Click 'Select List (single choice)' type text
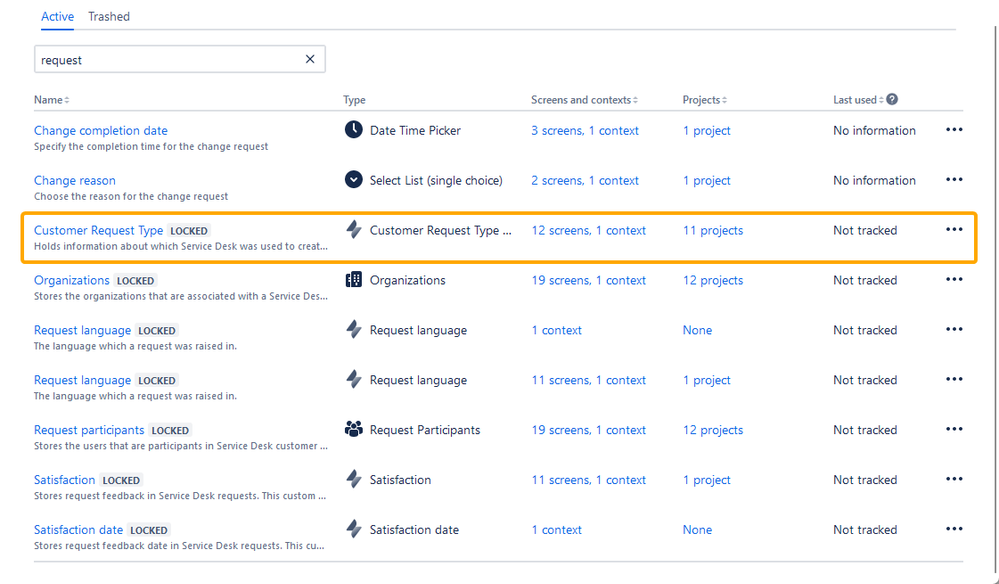Viewport: 999px width, 584px height. click(436, 180)
